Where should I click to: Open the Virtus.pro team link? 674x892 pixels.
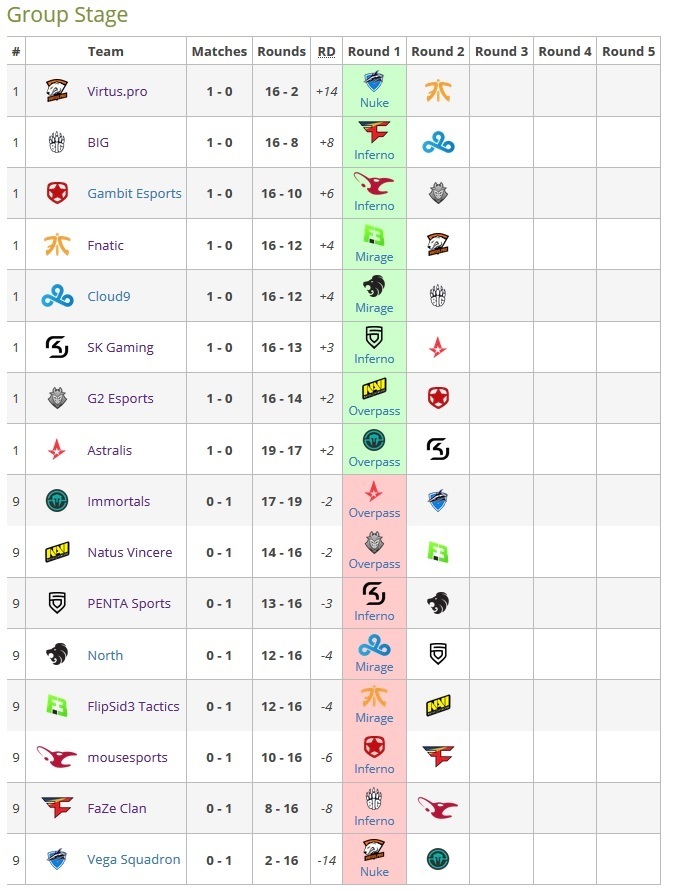pos(117,92)
